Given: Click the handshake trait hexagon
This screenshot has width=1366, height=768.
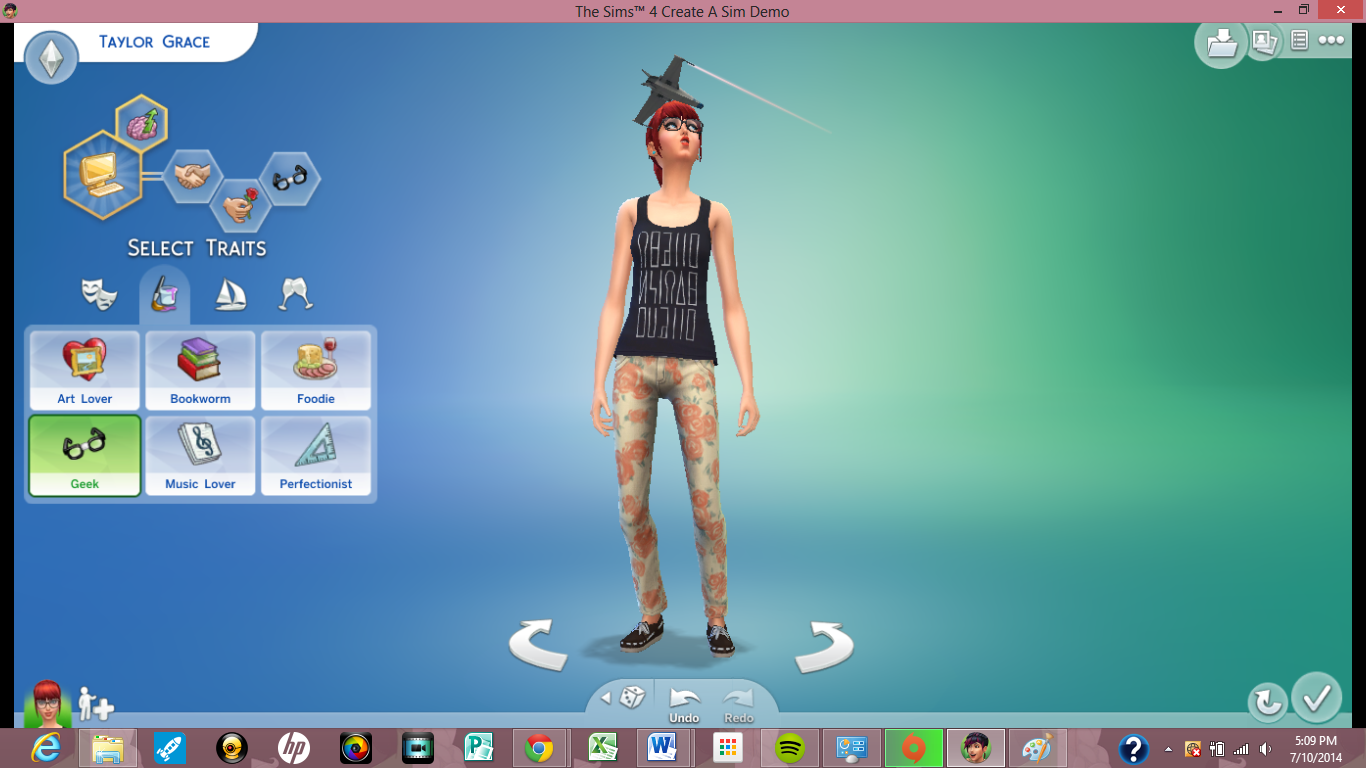Looking at the screenshot, I should [192, 176].
